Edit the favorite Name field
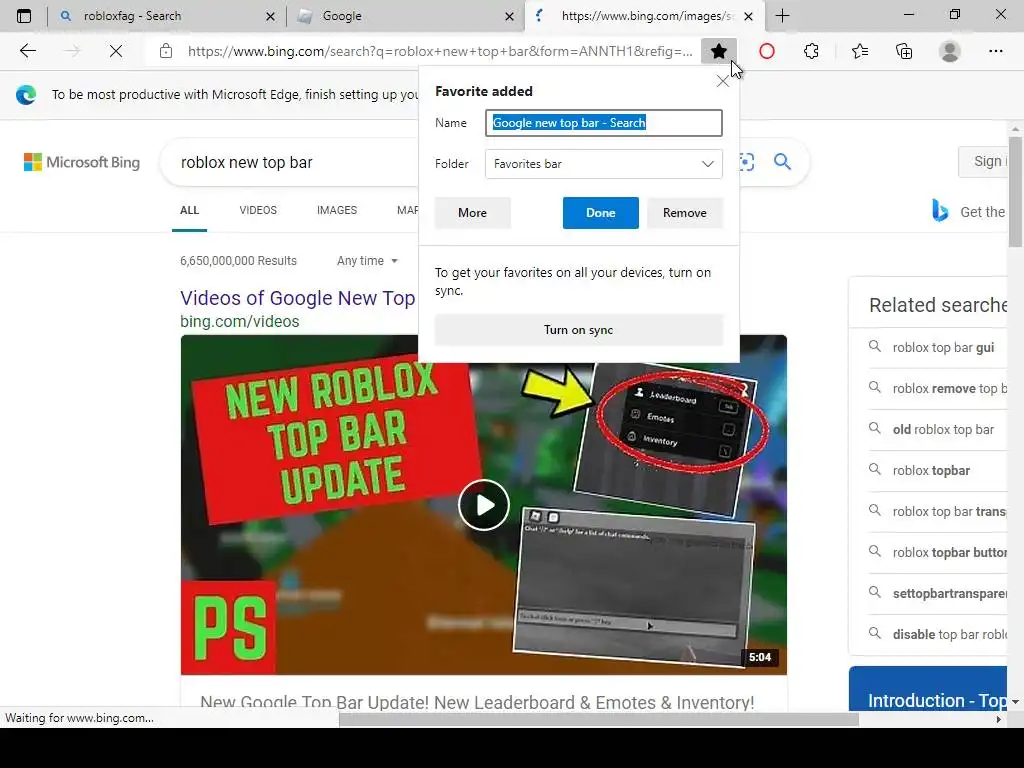Viewport: 1024px width, 768px height. coord(603,123)
